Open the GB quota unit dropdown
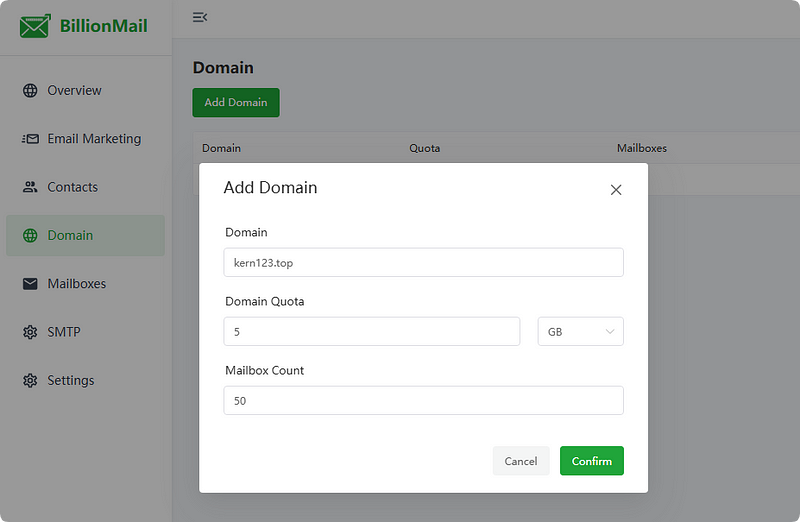Screen dimensions: 800x522 pyautogui.click(x=581, y=332)
